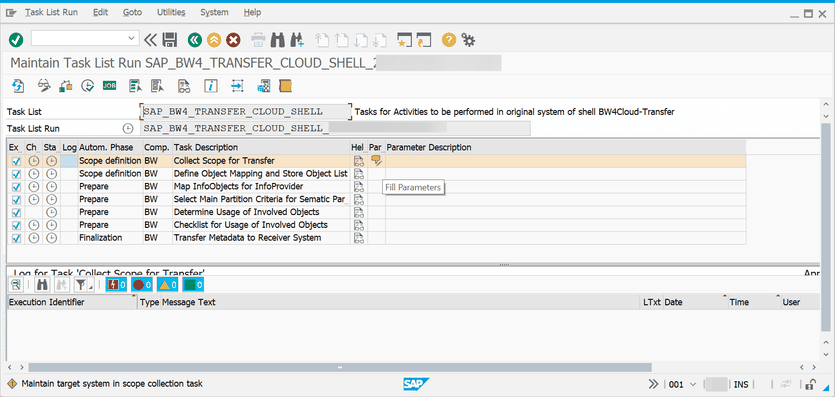Screen dimensions: 835x397
Task: Select 'Define Object Mapping and Store Object List' cell
Action: (260, 173)
